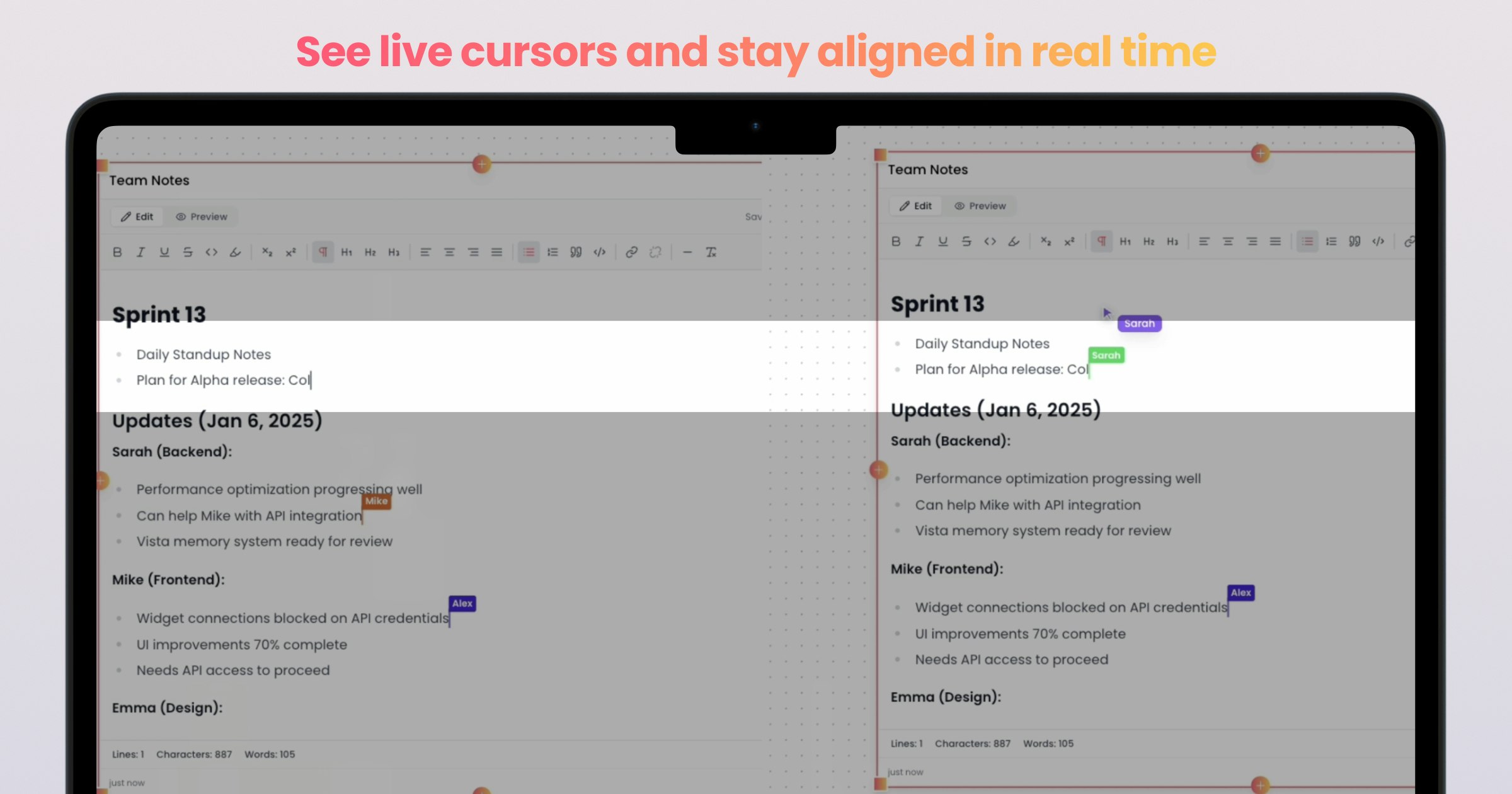Center align text from the left editor toolbar
Image resolution: width=1512 pixels, height=794 pixels.
[449, 252]
